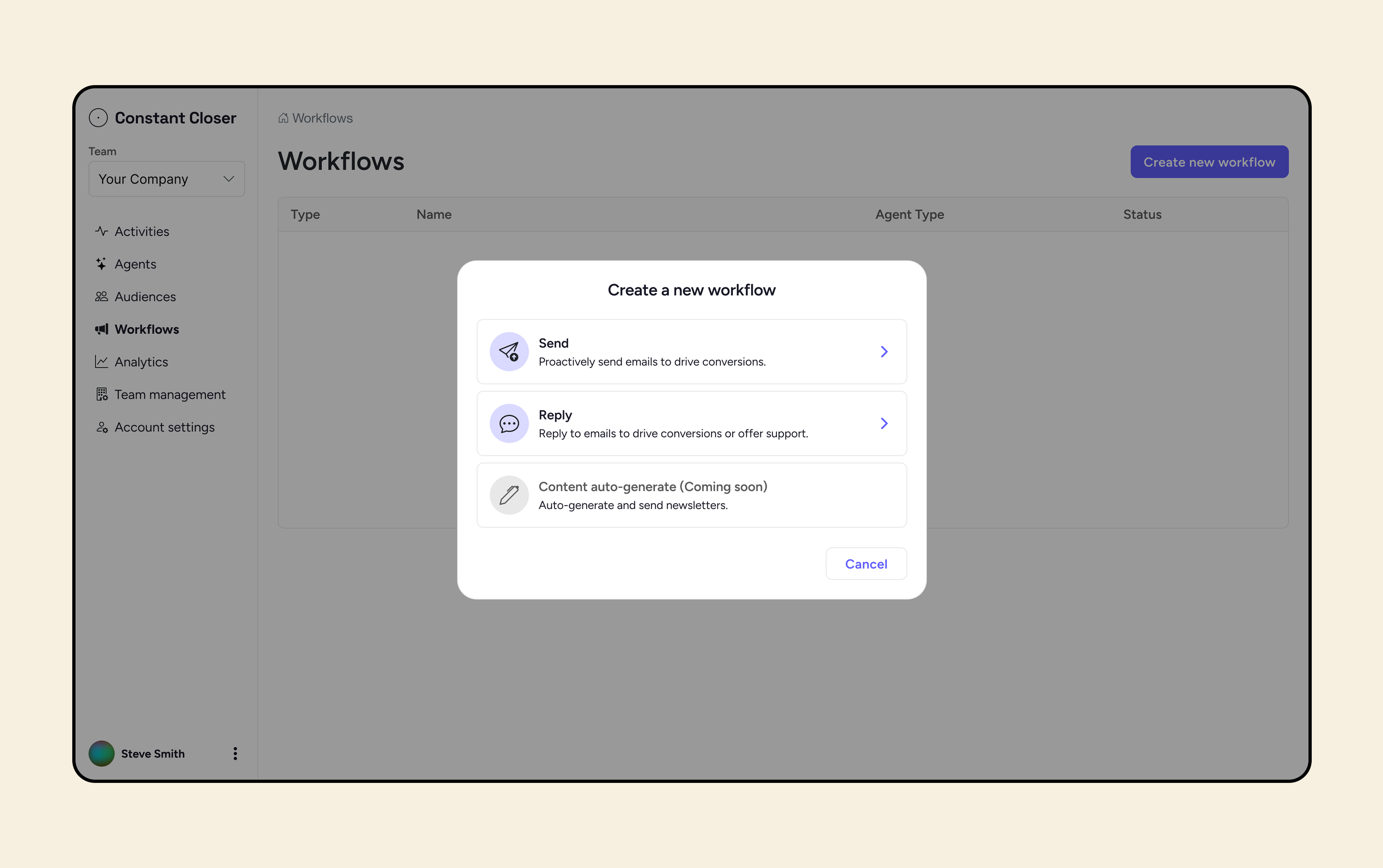Click 'Auto-generate and send newsletters.' text
Screen dimensions: 1383x868
(633, 506)
